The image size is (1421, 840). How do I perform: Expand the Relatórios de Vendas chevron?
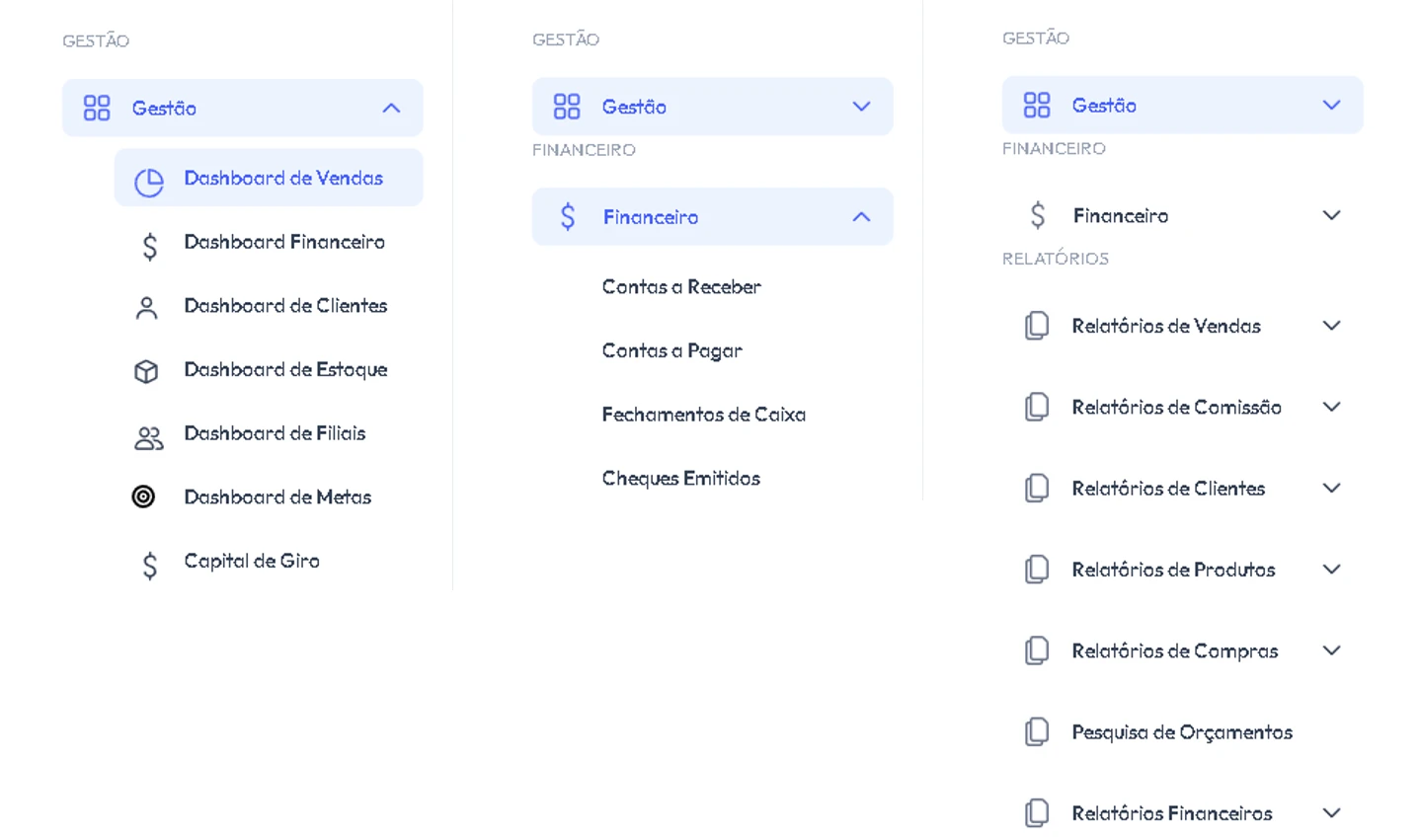coord(1331,326)
